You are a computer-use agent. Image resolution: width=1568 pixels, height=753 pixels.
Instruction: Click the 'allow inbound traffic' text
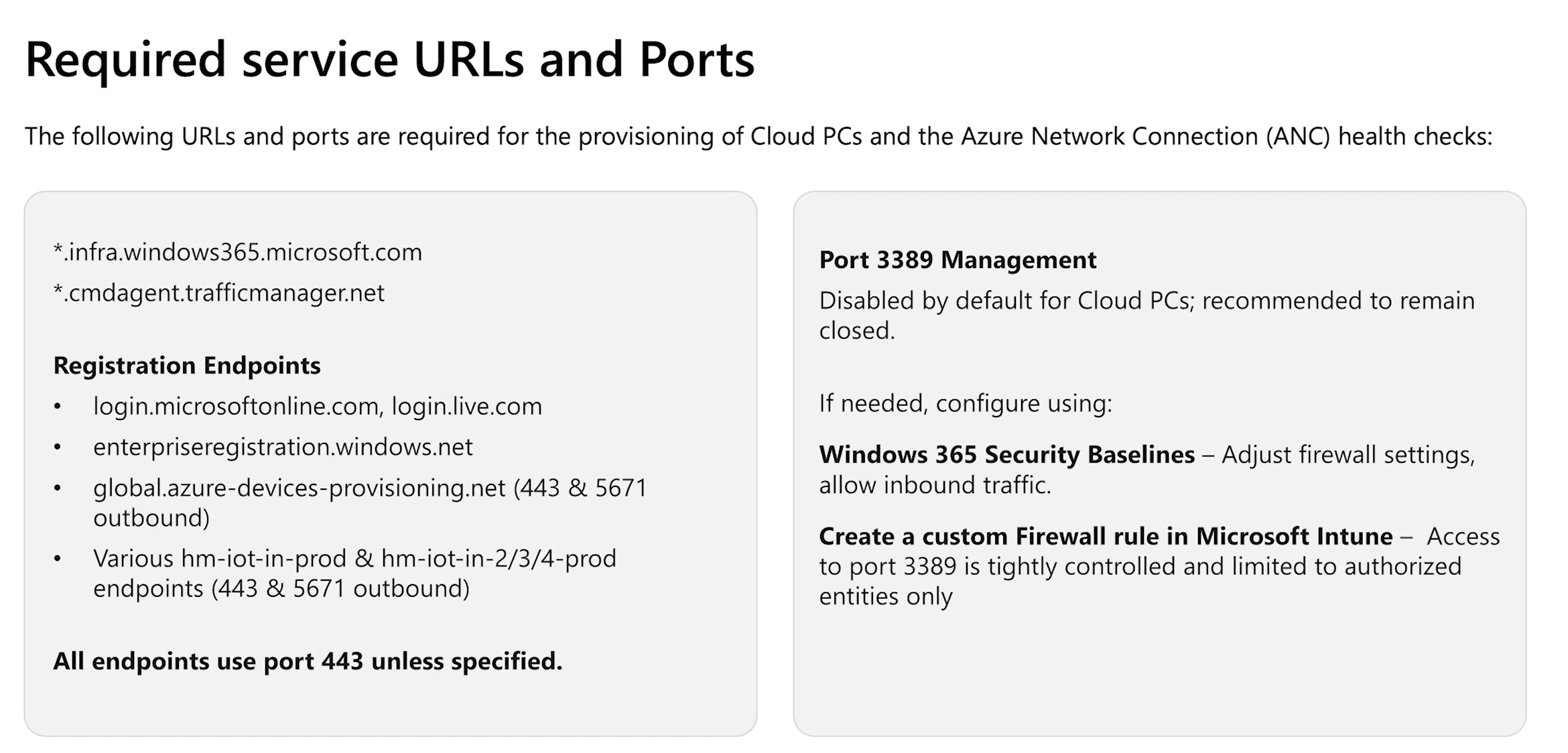935,485
